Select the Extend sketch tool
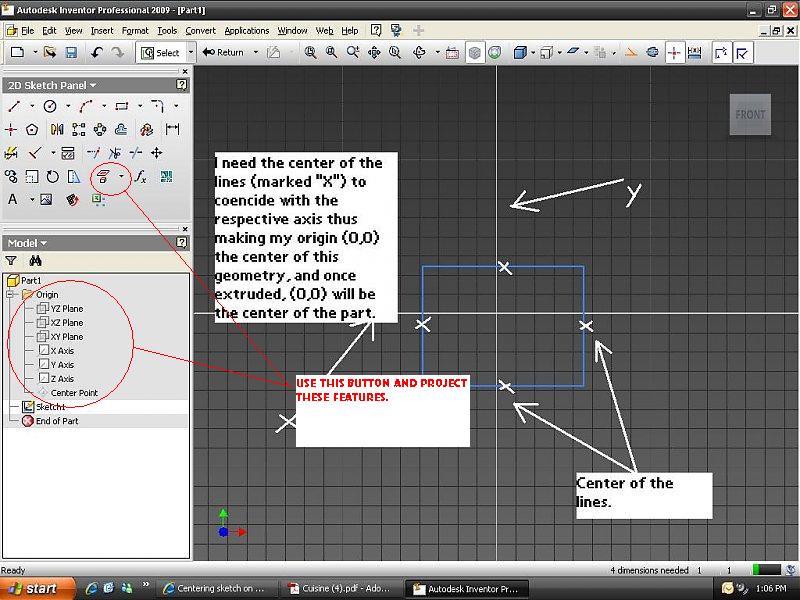800x600 pixels. (93, 153)
